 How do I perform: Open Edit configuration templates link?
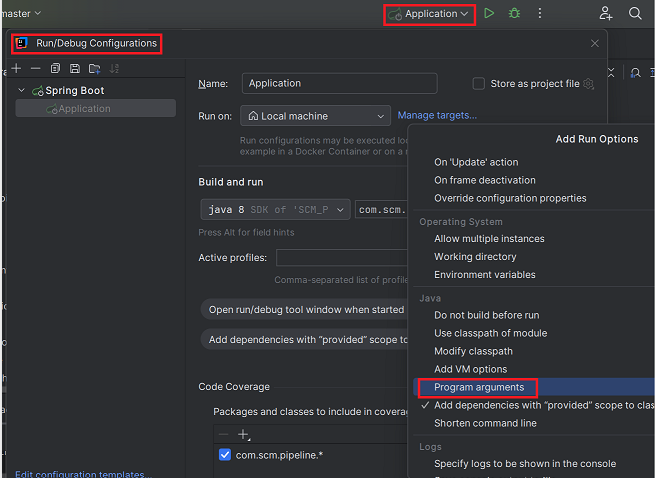(x=83, y=474)
